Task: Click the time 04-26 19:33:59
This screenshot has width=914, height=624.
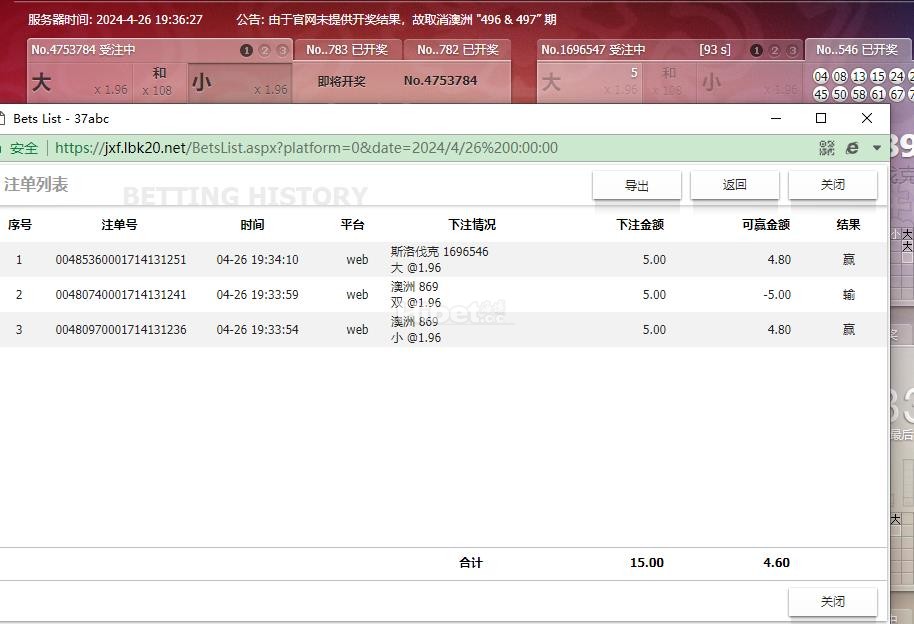Action: click(257, 295)
